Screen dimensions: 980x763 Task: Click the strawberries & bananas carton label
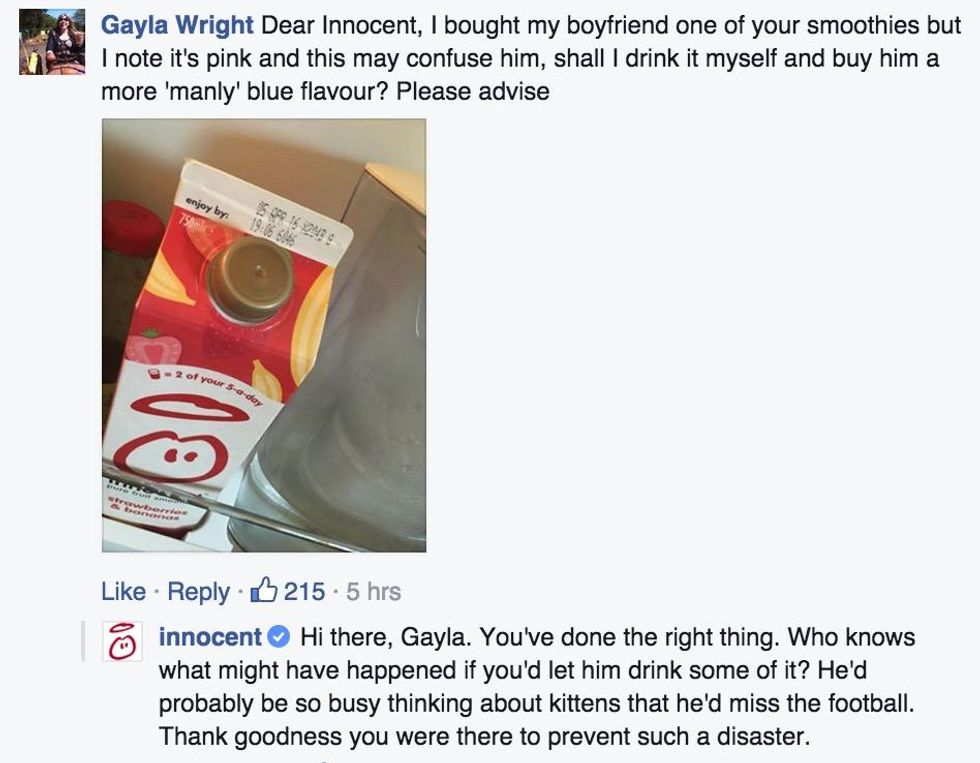pyautogui.click(x=148, y=508)
